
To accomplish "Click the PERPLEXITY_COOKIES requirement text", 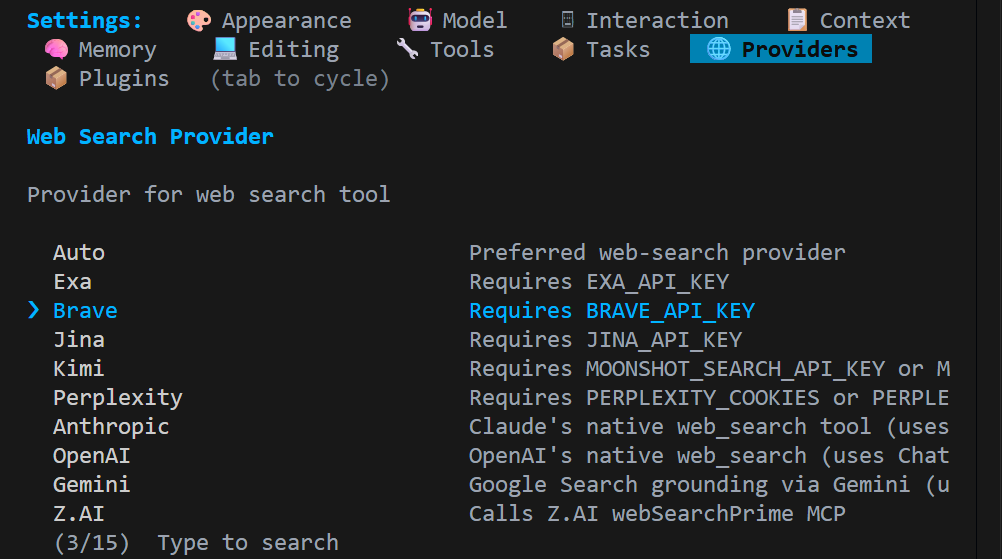I will coord(709,398).
